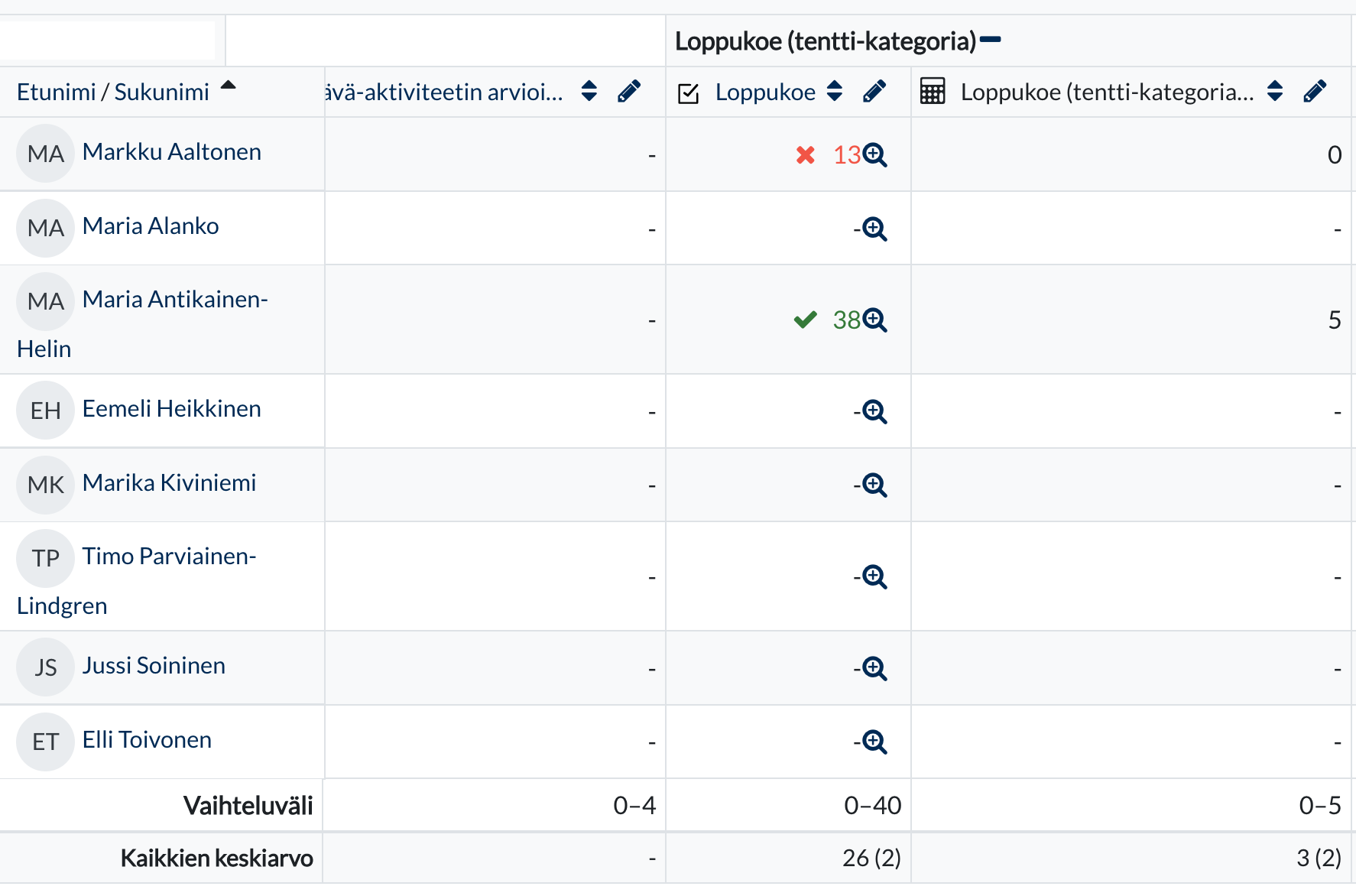Open the Loppukoe quiz column link
The height and width of the screenshot is (896, 1356).
tap(765, 93)
